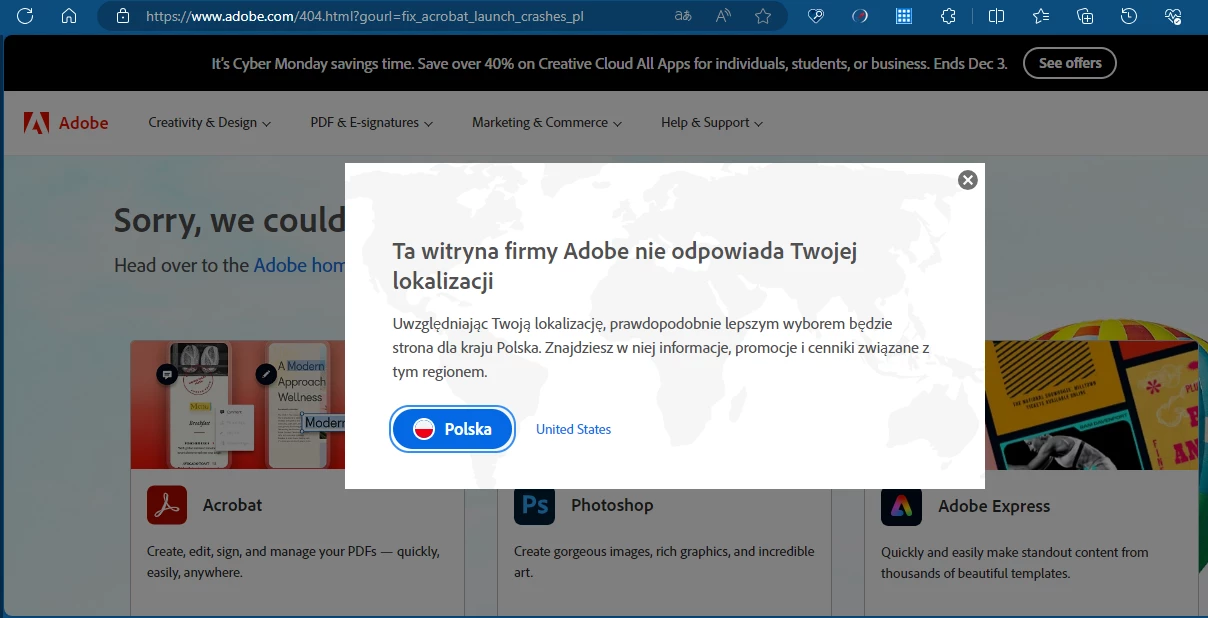
Task: Open Browser essentials heartbeat icon
Action: pyautogui.click(x=1174, y=16)
